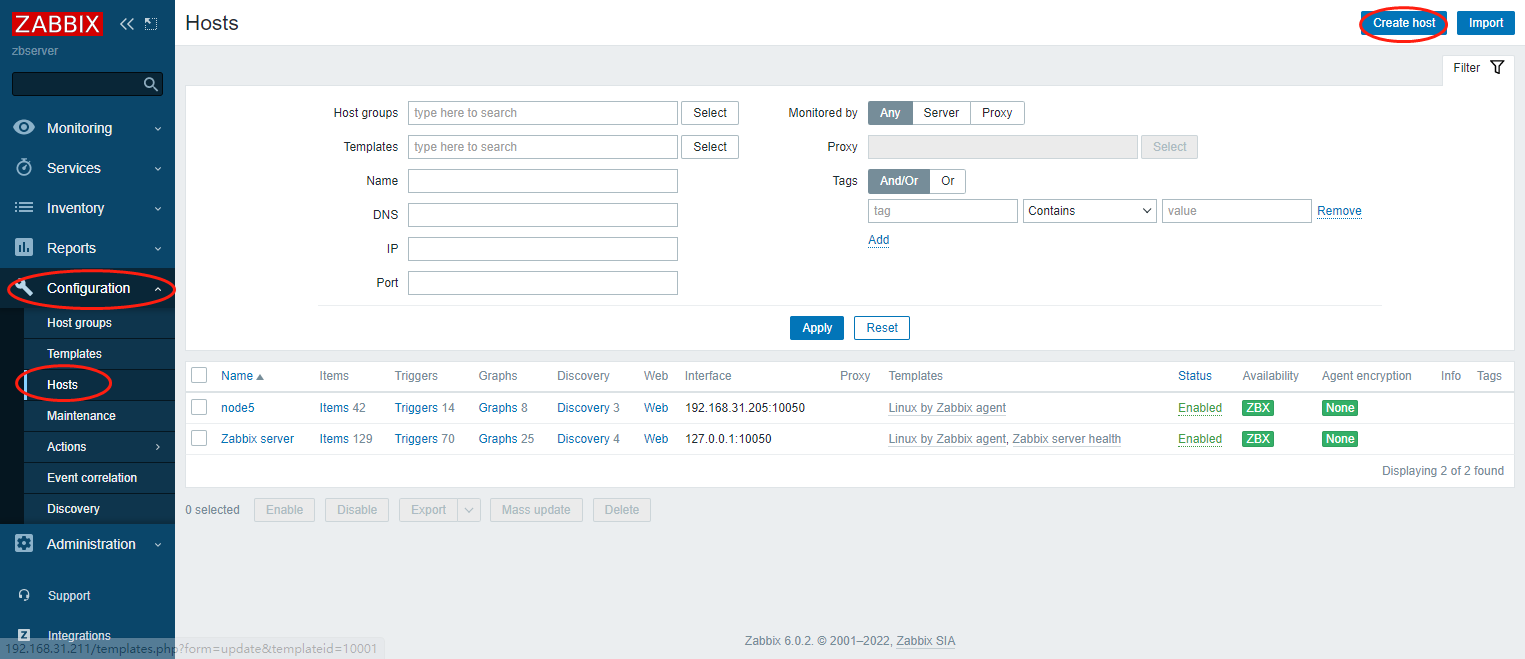This screenshot has height=659, width=1525.
Task: Choose And/Or tag evaluation
Action: click(x=899, y=181)
